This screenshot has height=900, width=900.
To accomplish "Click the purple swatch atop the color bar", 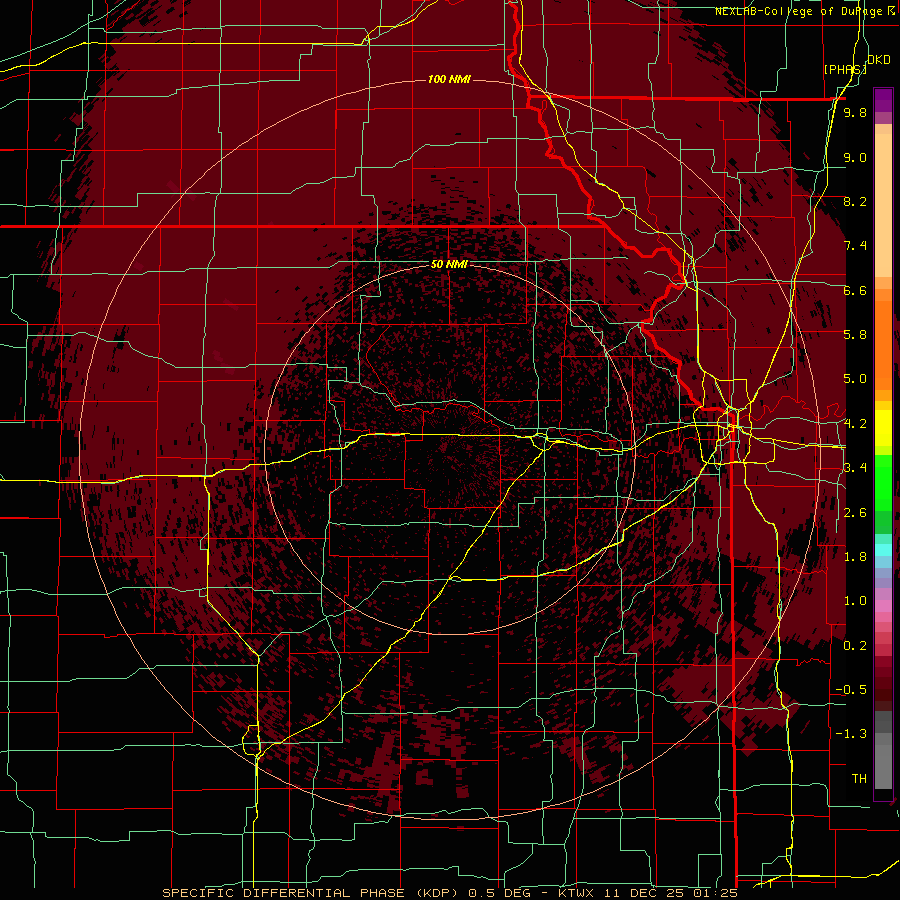I will [x=883, y=100].
